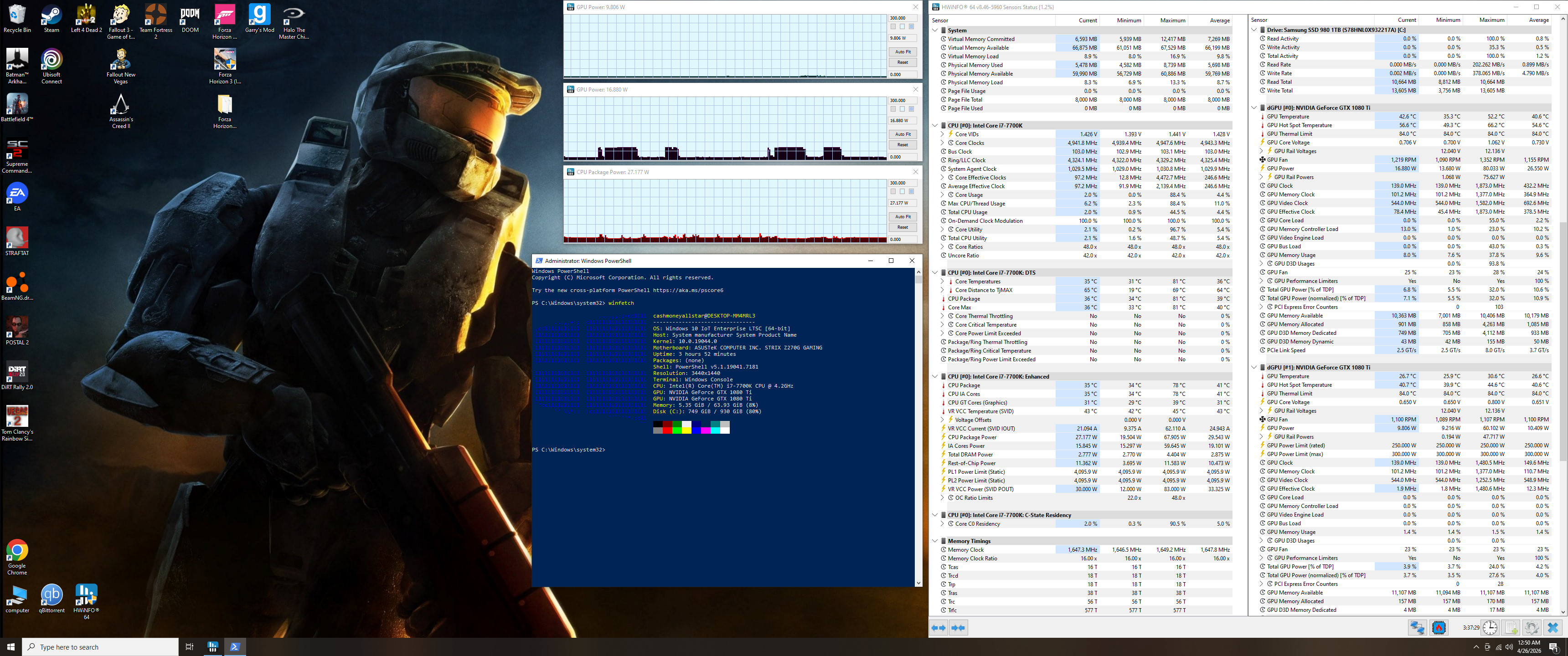Open Task View on the Windows taskbar
The image size is (1568, 656).
[189, 647]
